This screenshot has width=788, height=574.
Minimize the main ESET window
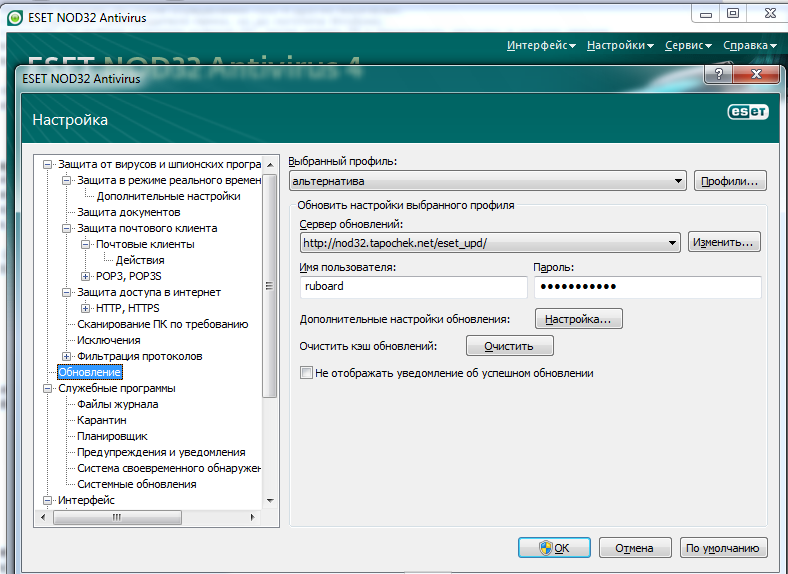pyautogui.click(x=706, y=14)
